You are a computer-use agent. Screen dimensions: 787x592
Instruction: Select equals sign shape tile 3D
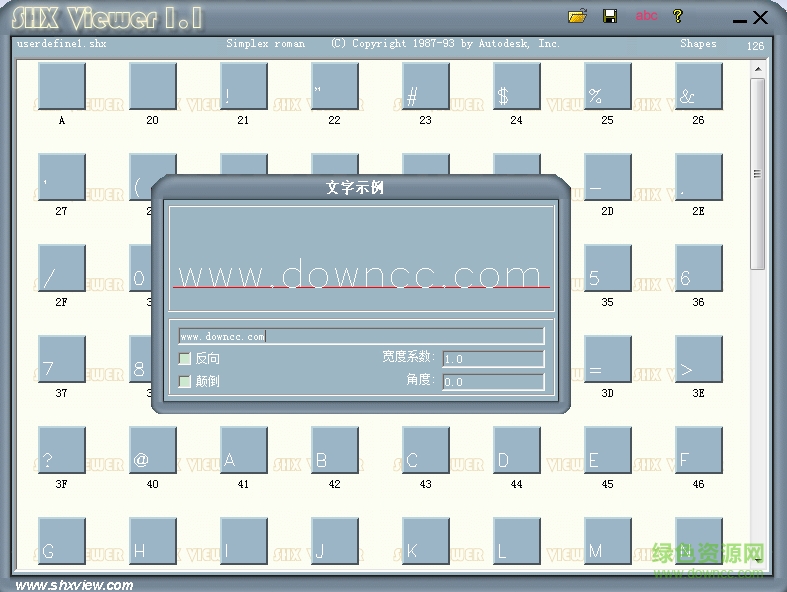point(608,359)
